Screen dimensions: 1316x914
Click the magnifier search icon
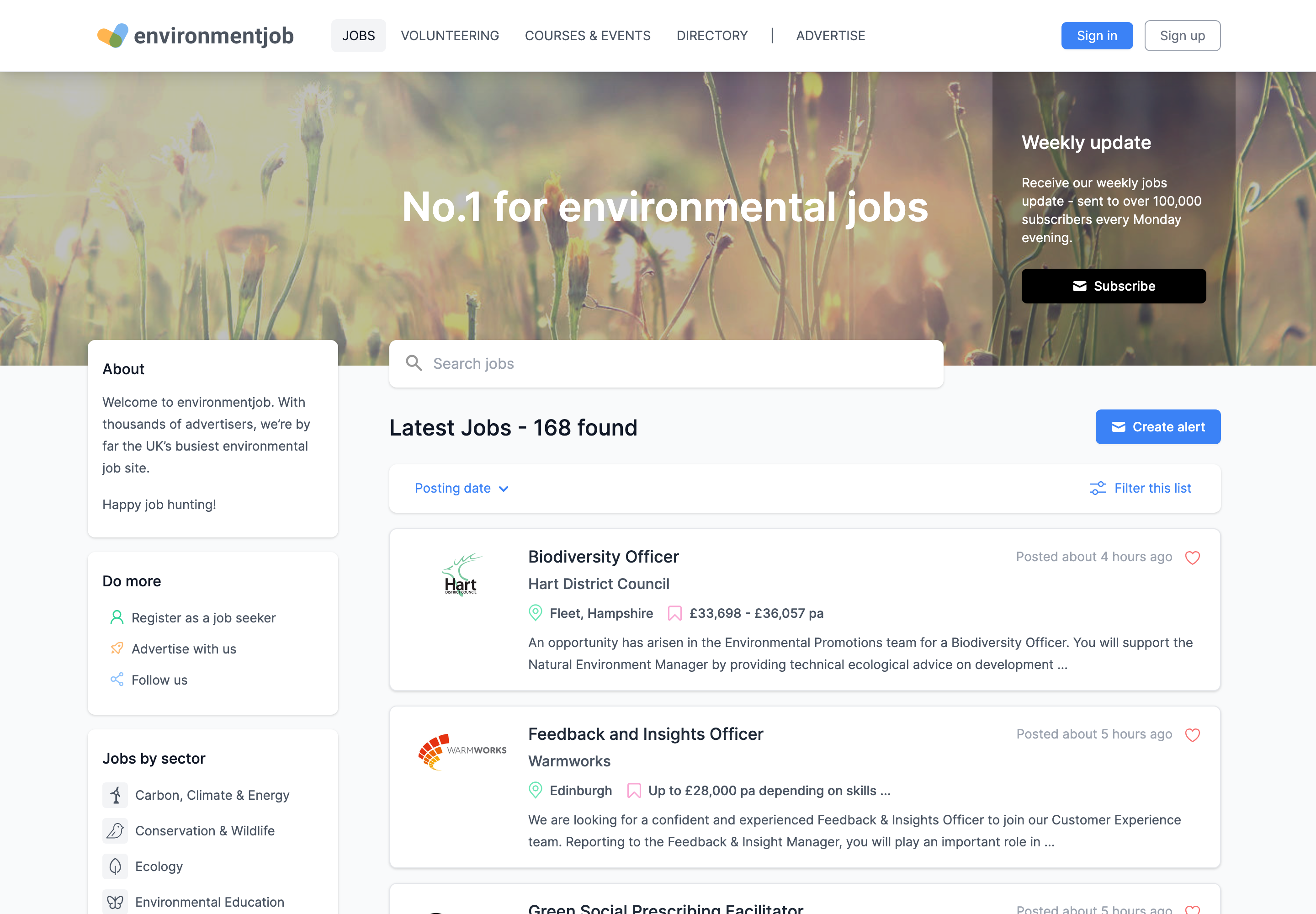414,363
